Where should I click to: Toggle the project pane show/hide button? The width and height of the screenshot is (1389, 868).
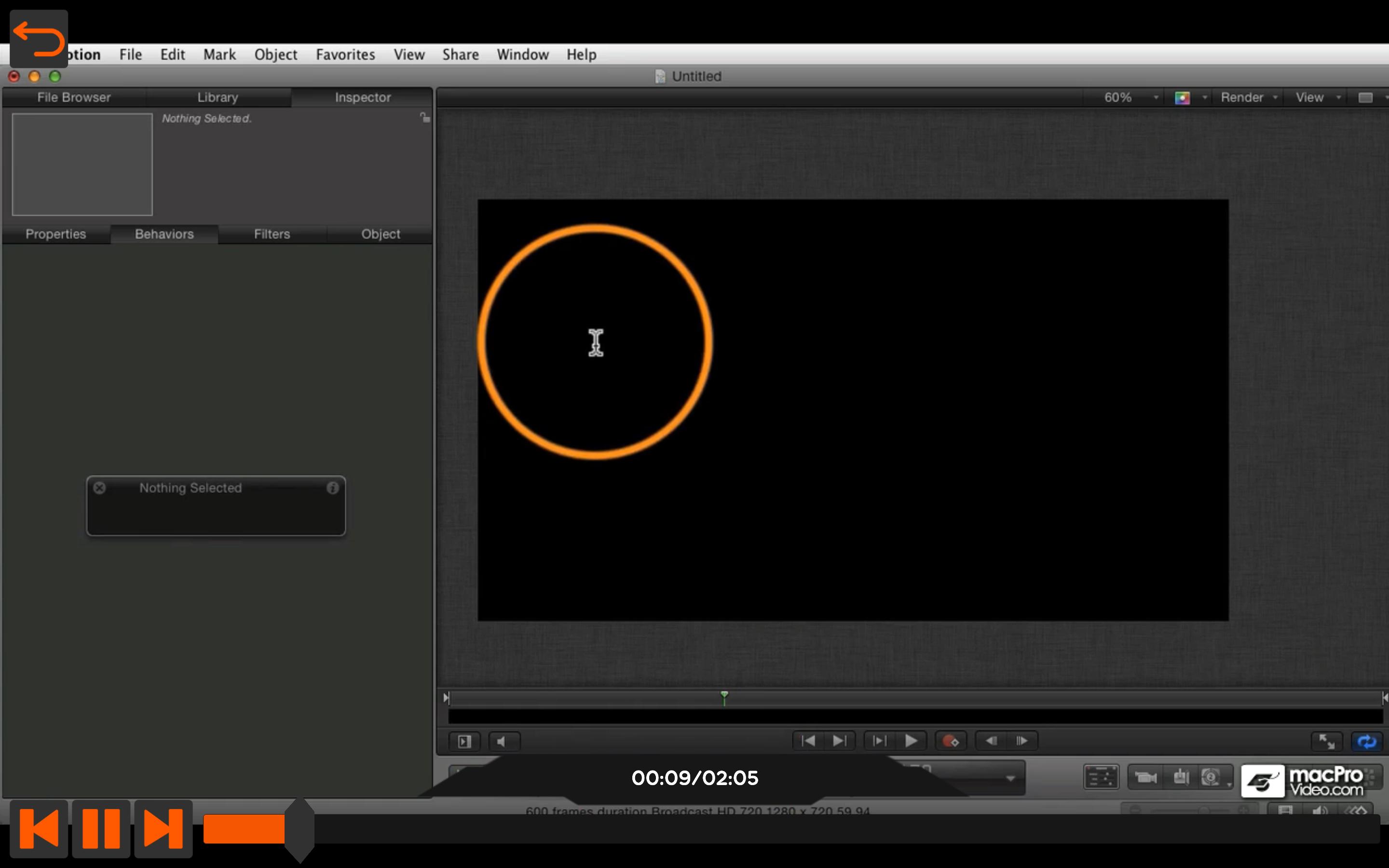point(464,742)
